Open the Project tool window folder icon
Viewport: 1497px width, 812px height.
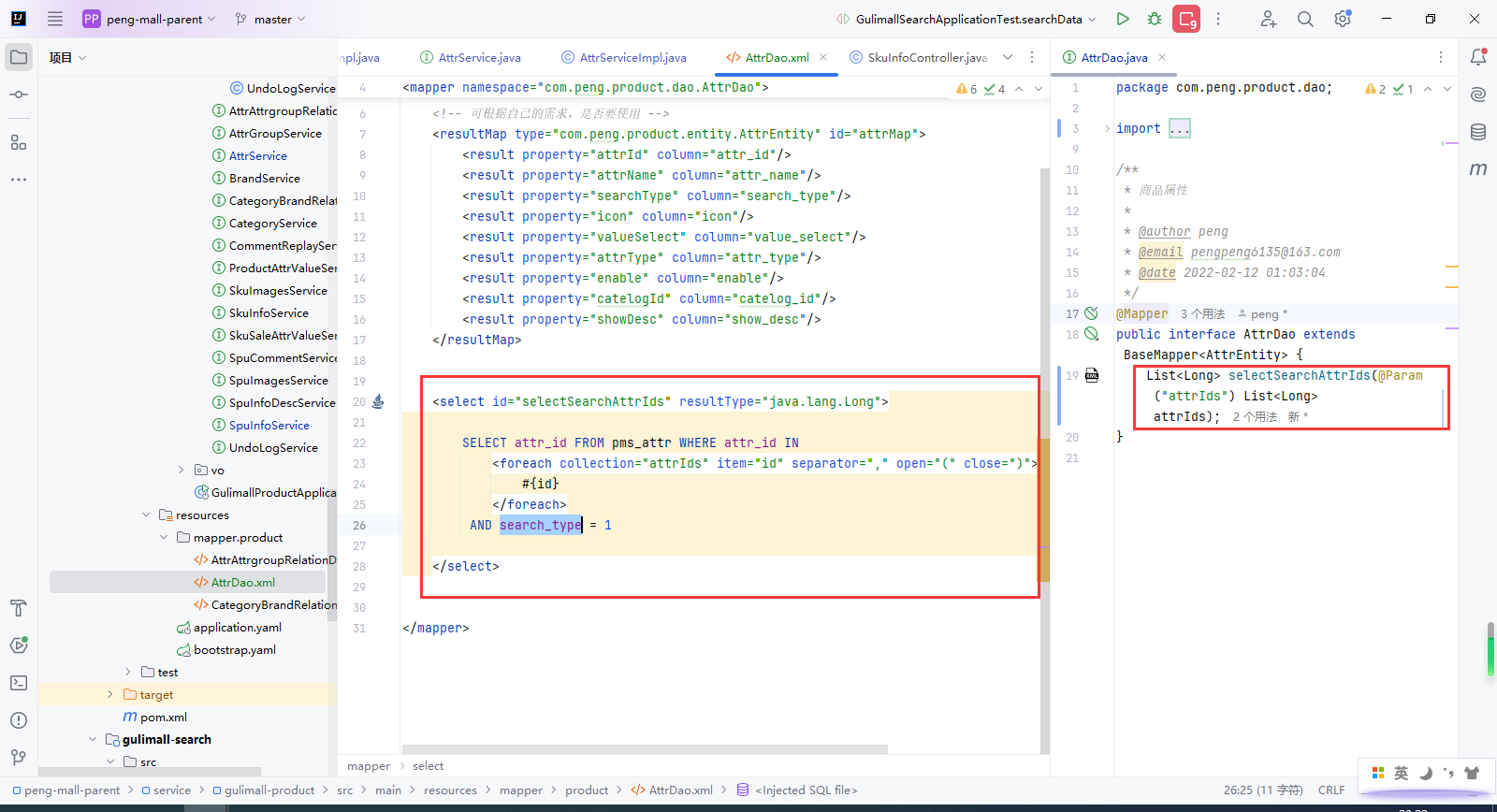19,57
